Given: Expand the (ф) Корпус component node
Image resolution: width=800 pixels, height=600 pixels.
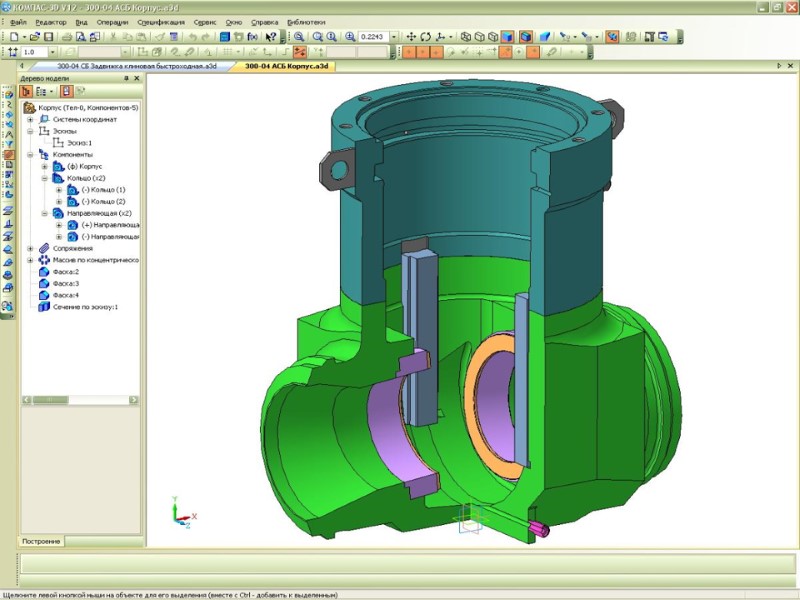Looking at the screenshot, I should [x=44, y=166].
